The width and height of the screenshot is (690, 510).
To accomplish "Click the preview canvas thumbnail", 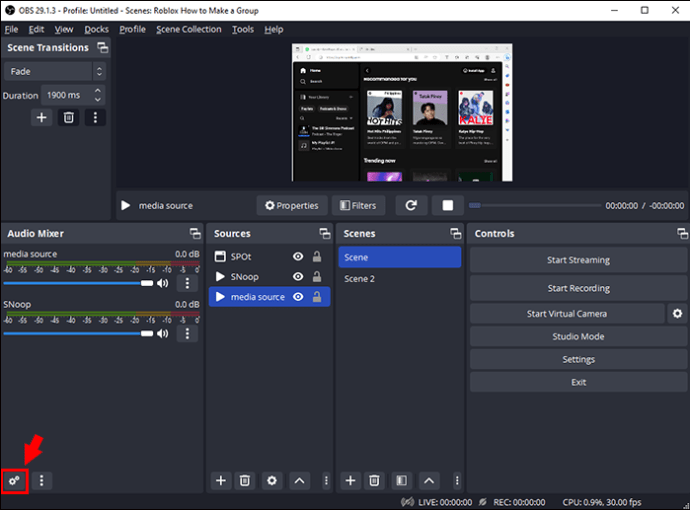I will tap(402, 112).
